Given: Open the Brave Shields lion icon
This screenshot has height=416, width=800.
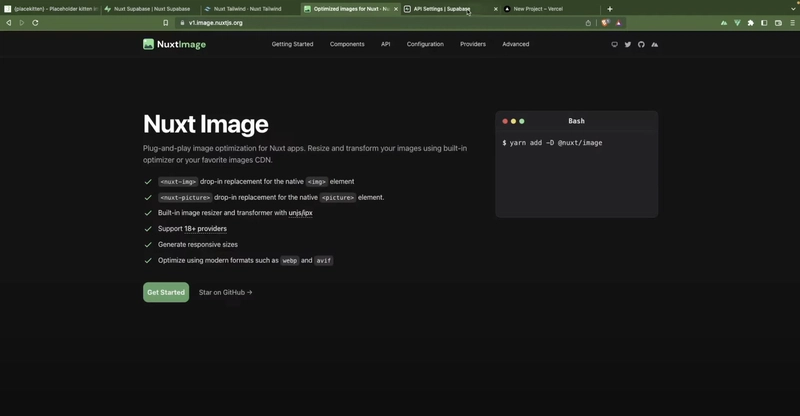Looking at the screenshot, I should 606,22.
